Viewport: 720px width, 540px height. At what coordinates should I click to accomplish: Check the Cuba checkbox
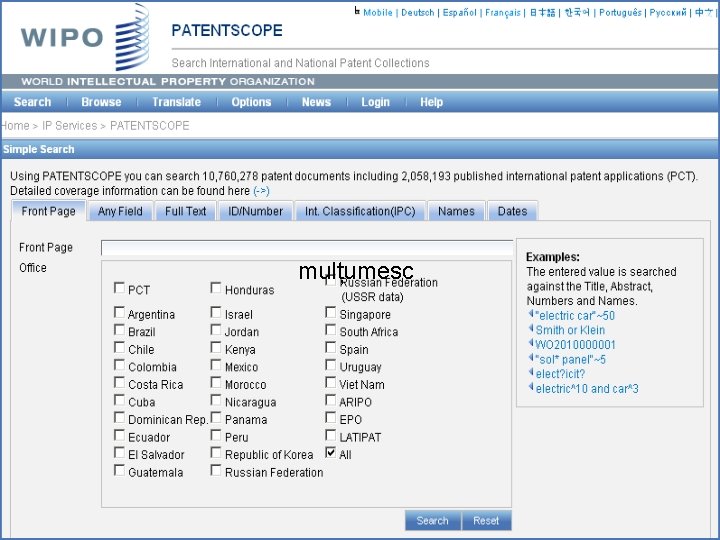click(x=119, y=400)
